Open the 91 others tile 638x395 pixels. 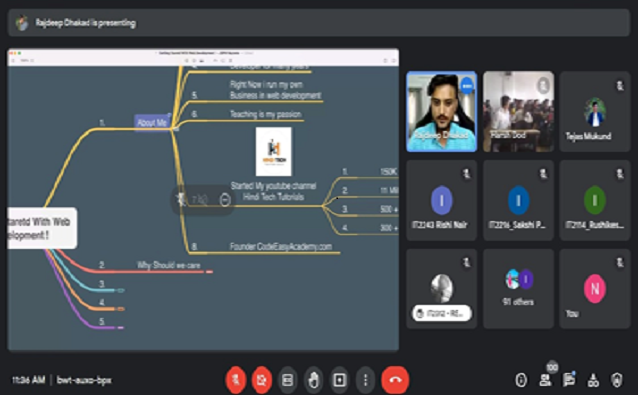tap(518, 288)
